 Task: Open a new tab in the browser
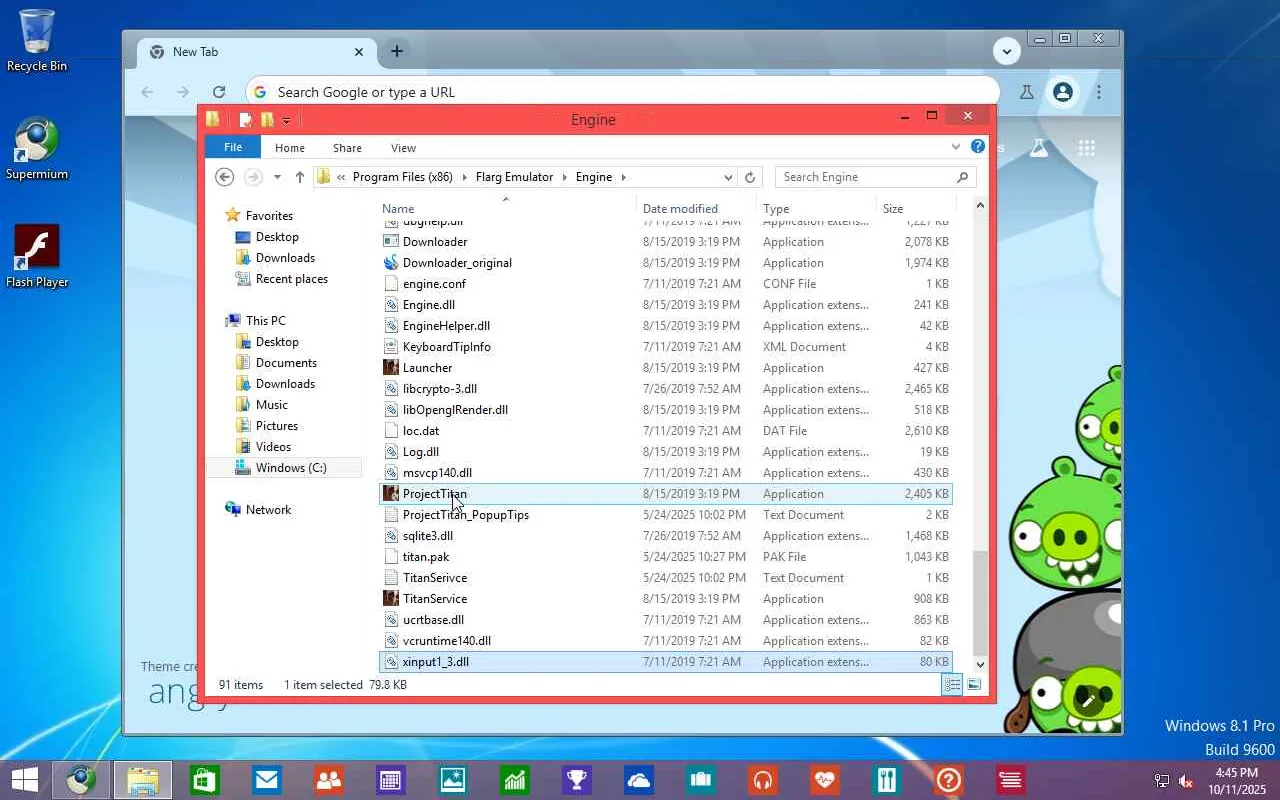(397, 51)
